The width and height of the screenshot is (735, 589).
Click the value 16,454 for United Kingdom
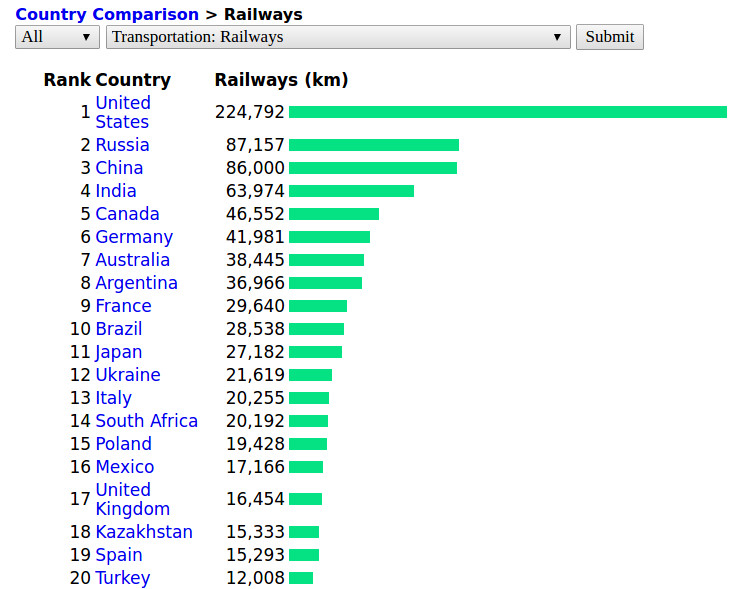coord(255,499)
